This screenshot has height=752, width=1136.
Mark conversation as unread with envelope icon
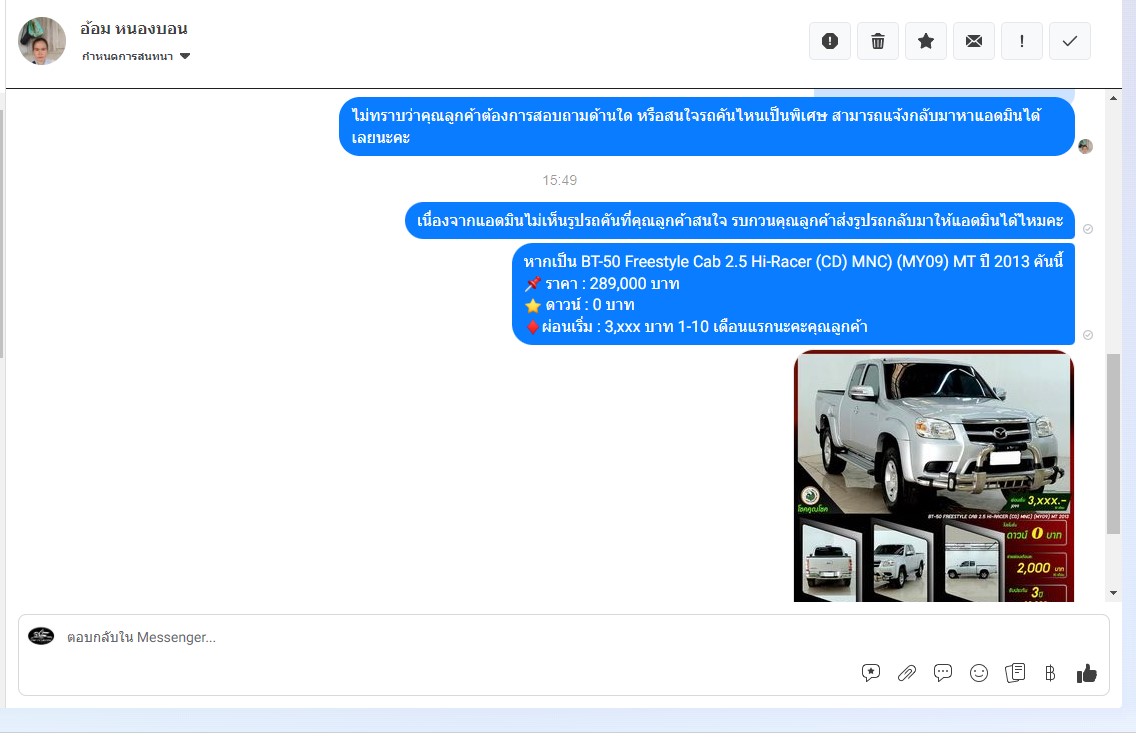(974, 41)
